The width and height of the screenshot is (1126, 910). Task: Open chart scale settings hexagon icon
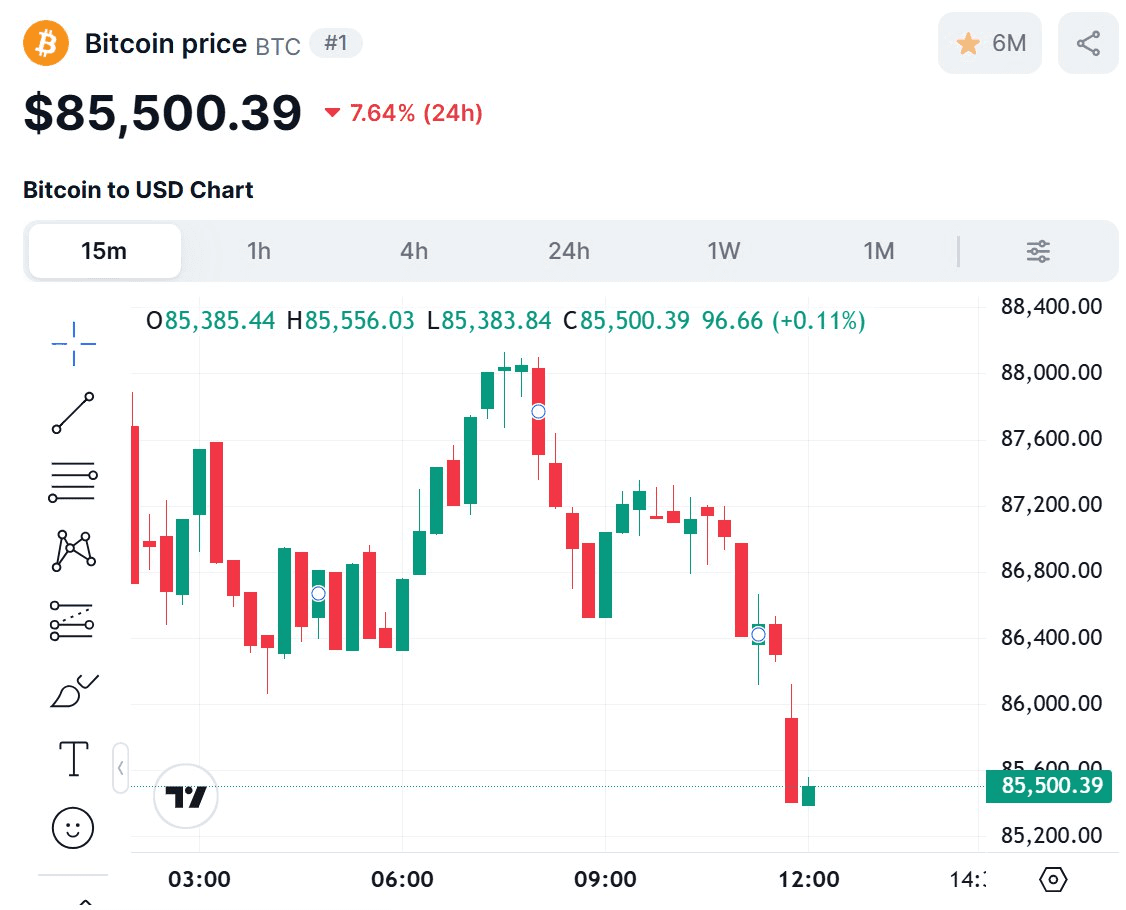(x=1054, y=880)
